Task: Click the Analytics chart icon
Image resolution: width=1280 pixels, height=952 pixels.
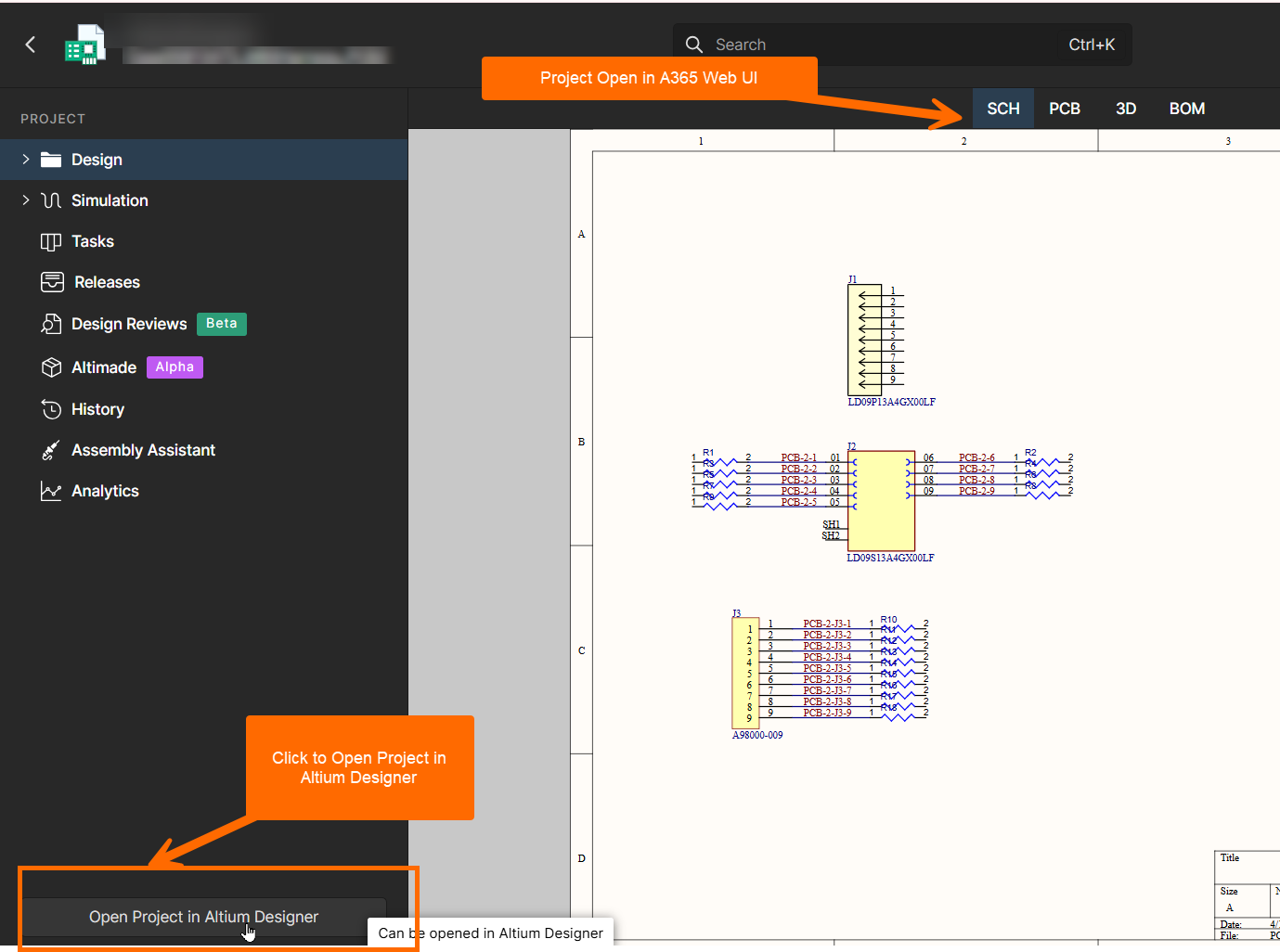Action: tap(51, 491)
